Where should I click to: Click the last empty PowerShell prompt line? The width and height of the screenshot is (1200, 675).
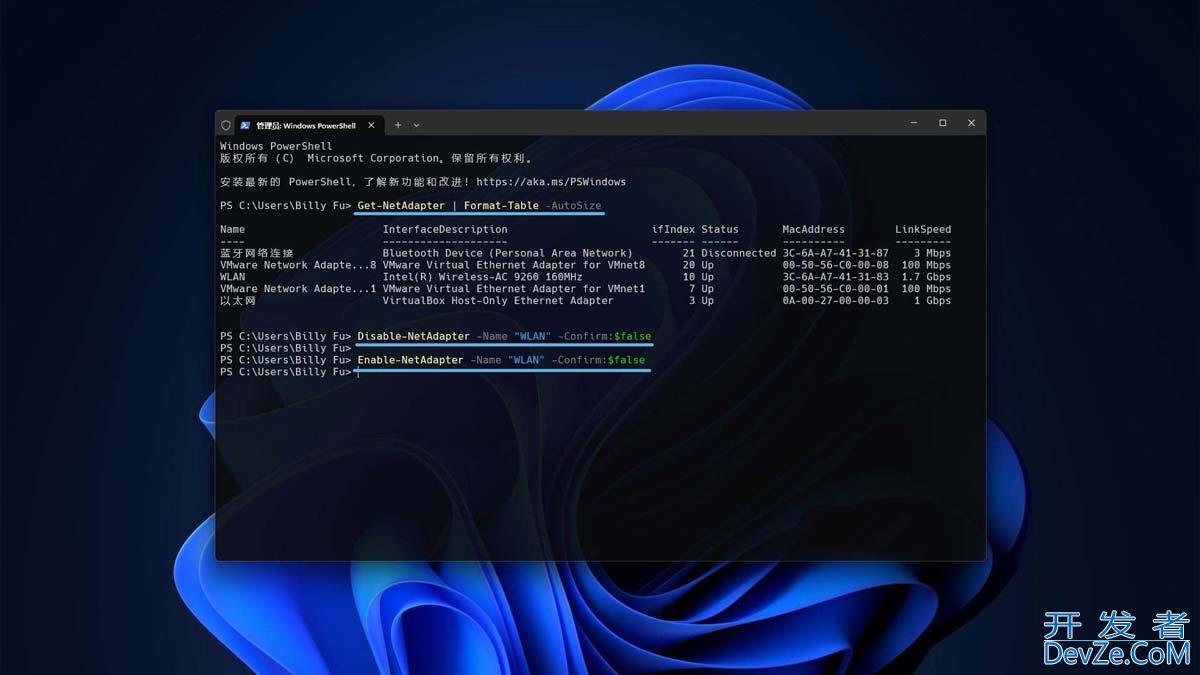point(288,372)
